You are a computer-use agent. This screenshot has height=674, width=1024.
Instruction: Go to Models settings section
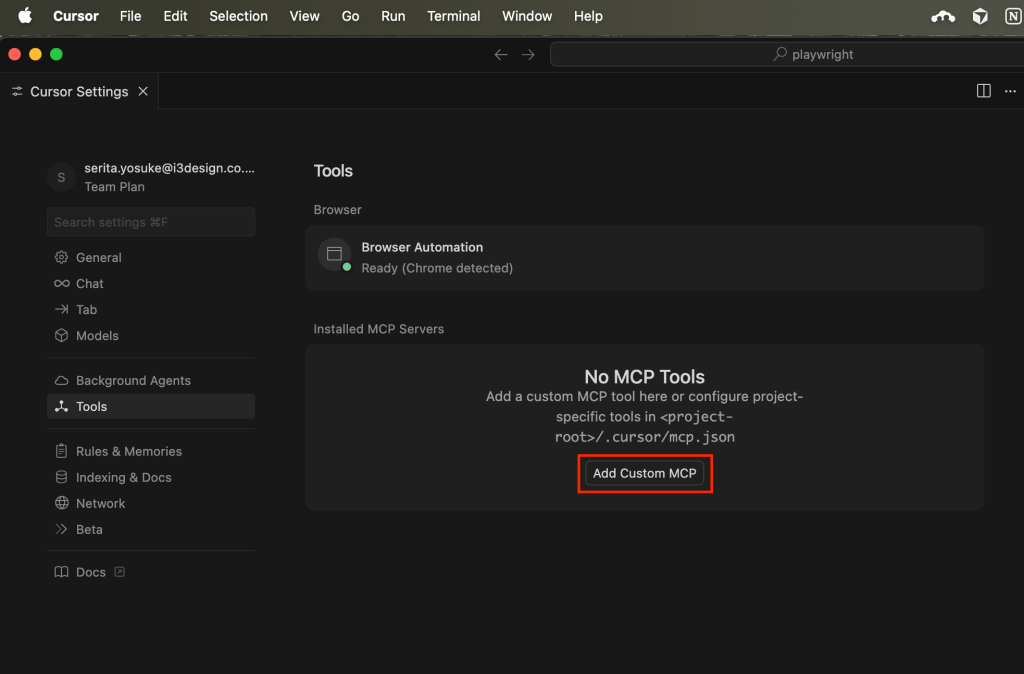point(97,336)
